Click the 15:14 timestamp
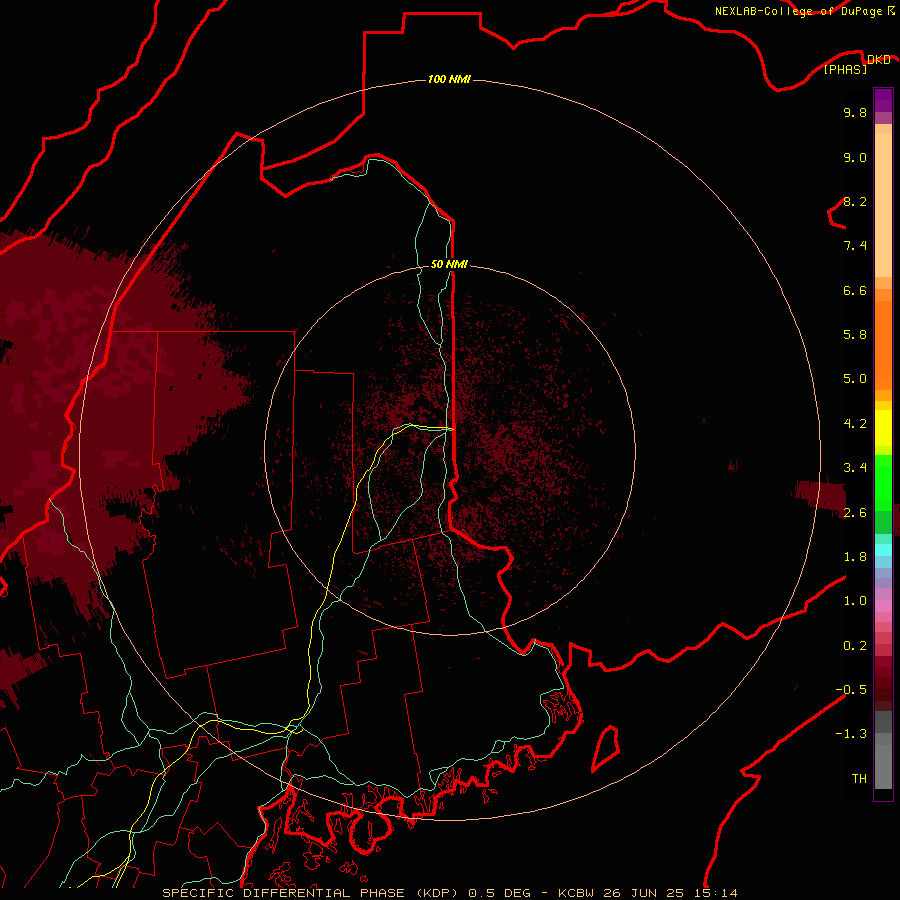The width and height of the screenshot is (900, 900). (717, 893)
